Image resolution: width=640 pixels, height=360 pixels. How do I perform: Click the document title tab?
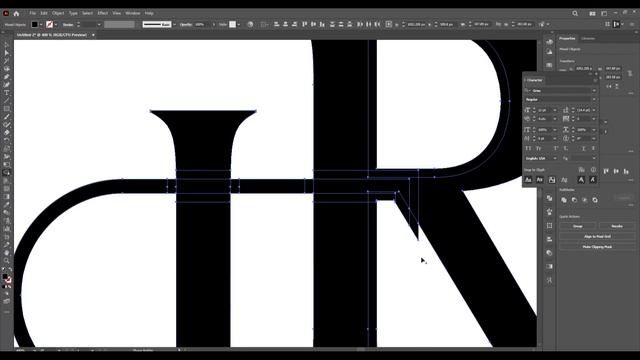coord(52,35)
